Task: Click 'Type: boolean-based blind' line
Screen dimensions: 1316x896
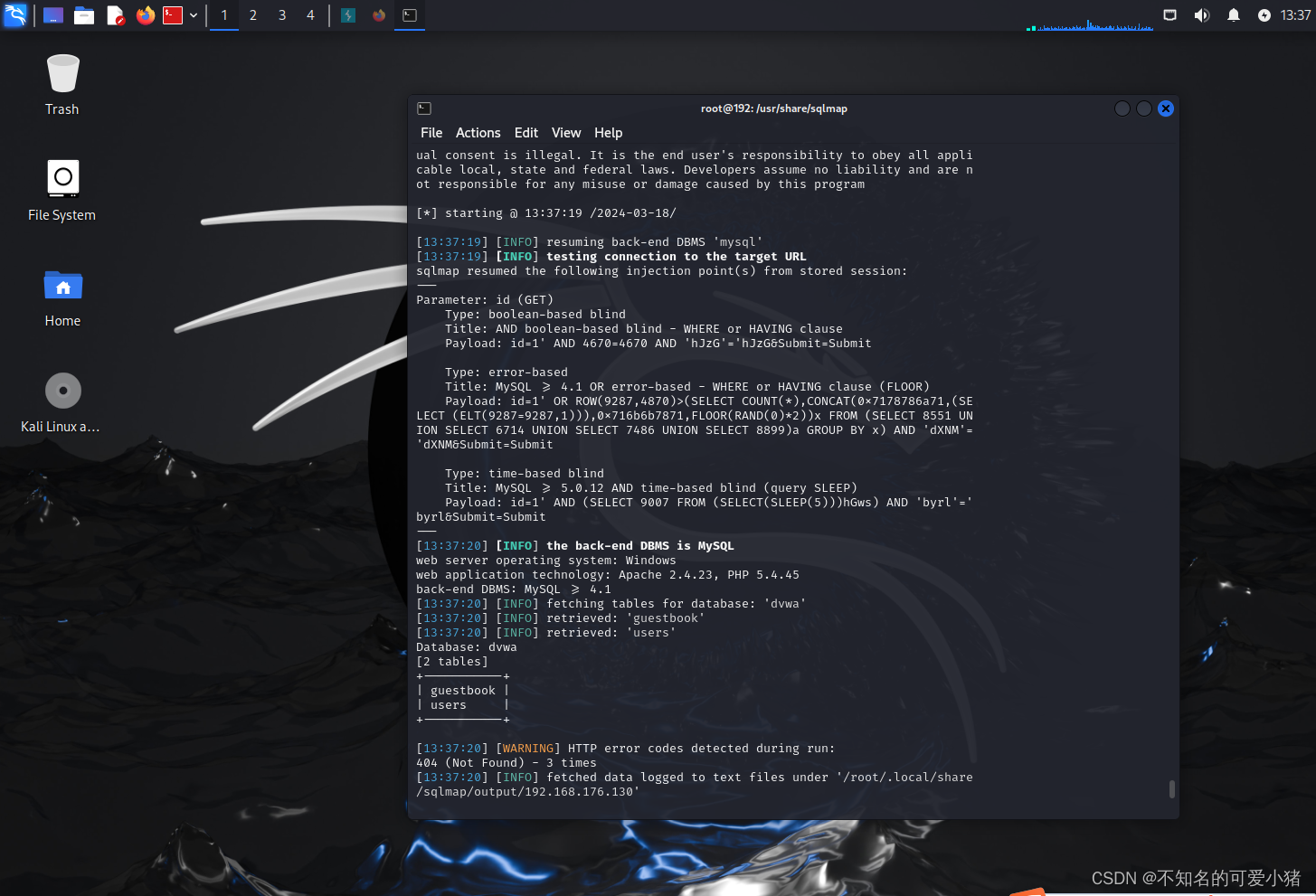Action: click(535, 315)
